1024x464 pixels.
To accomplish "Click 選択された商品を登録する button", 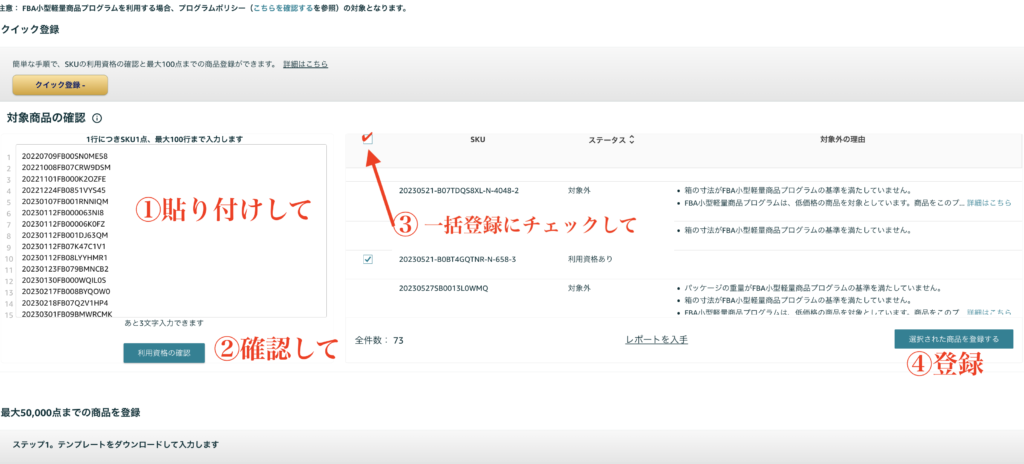I will tap(953, 339).
